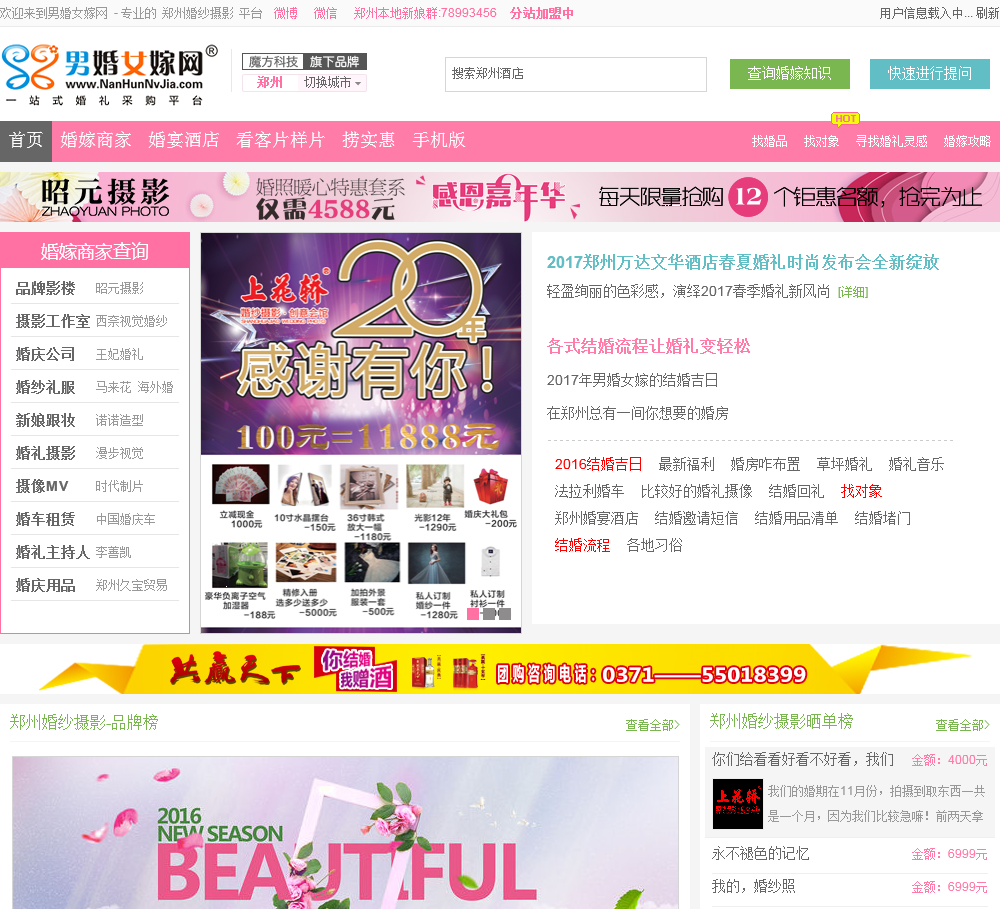
Task: Click the 刷新 refresh link
Action: point(987,13)
